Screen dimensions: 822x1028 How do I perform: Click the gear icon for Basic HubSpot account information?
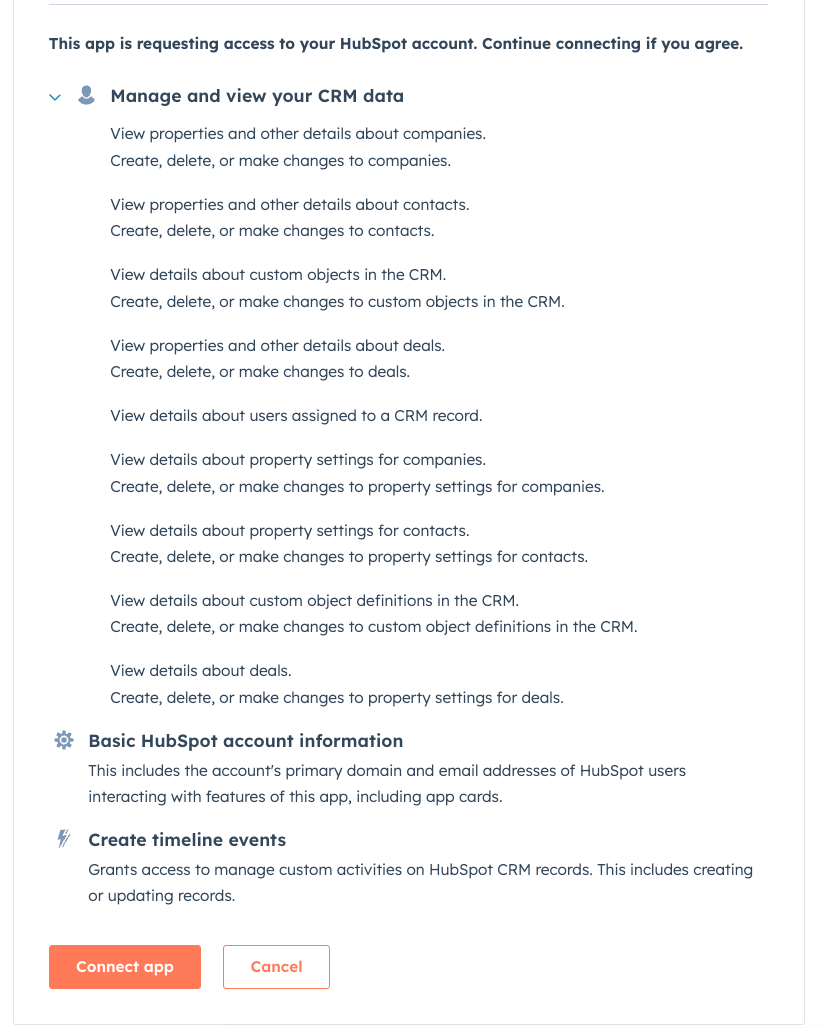tap(64, 741)
